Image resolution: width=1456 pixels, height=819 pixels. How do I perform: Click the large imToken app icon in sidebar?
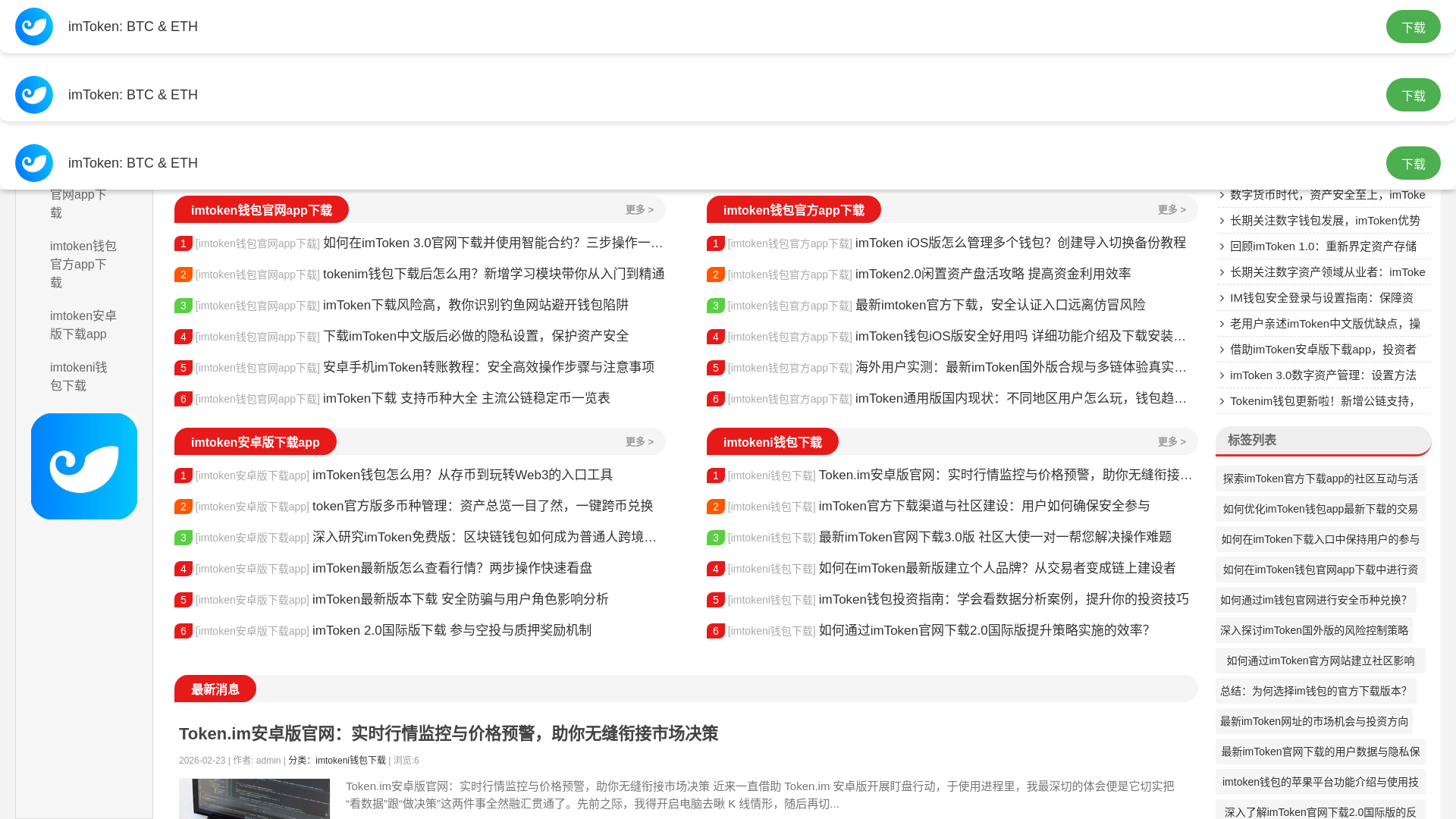(x=84, y=466)
